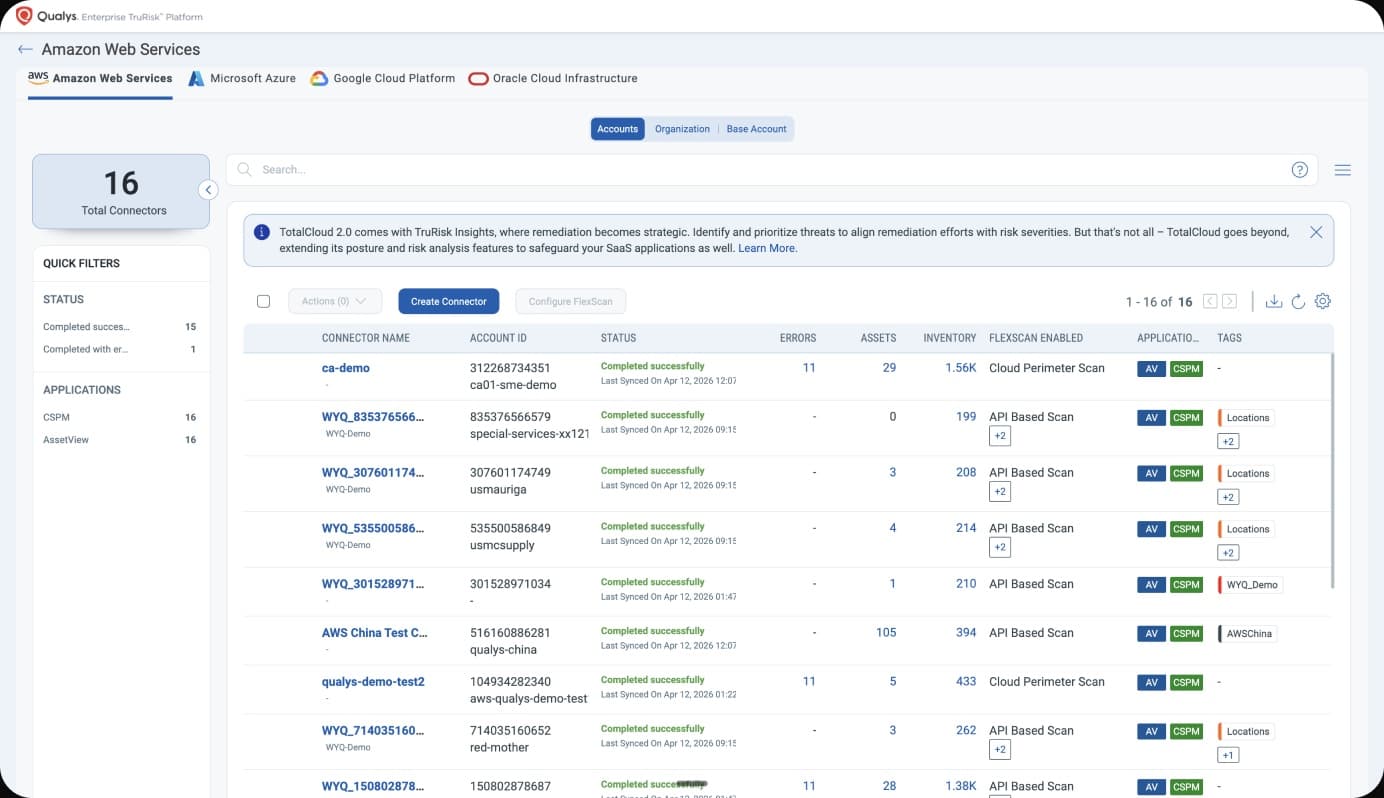This screenshot has height=798, width=1384.
Task: Toggle the select-all connectors checkbox
Action: pyautogui.click(x=264, y=301)
